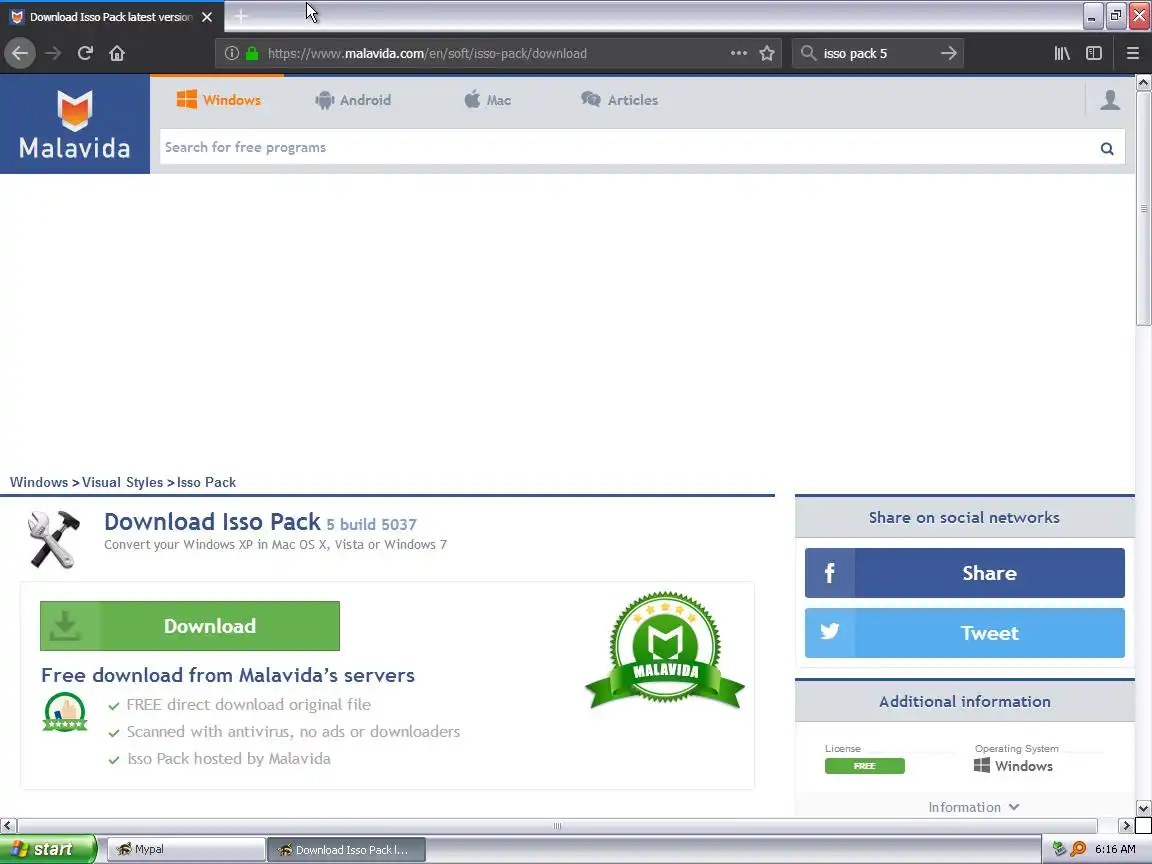Viewport: 1152px width, 864px height.
Task: Click the Malavida logo
Action: tap(75, 124)
